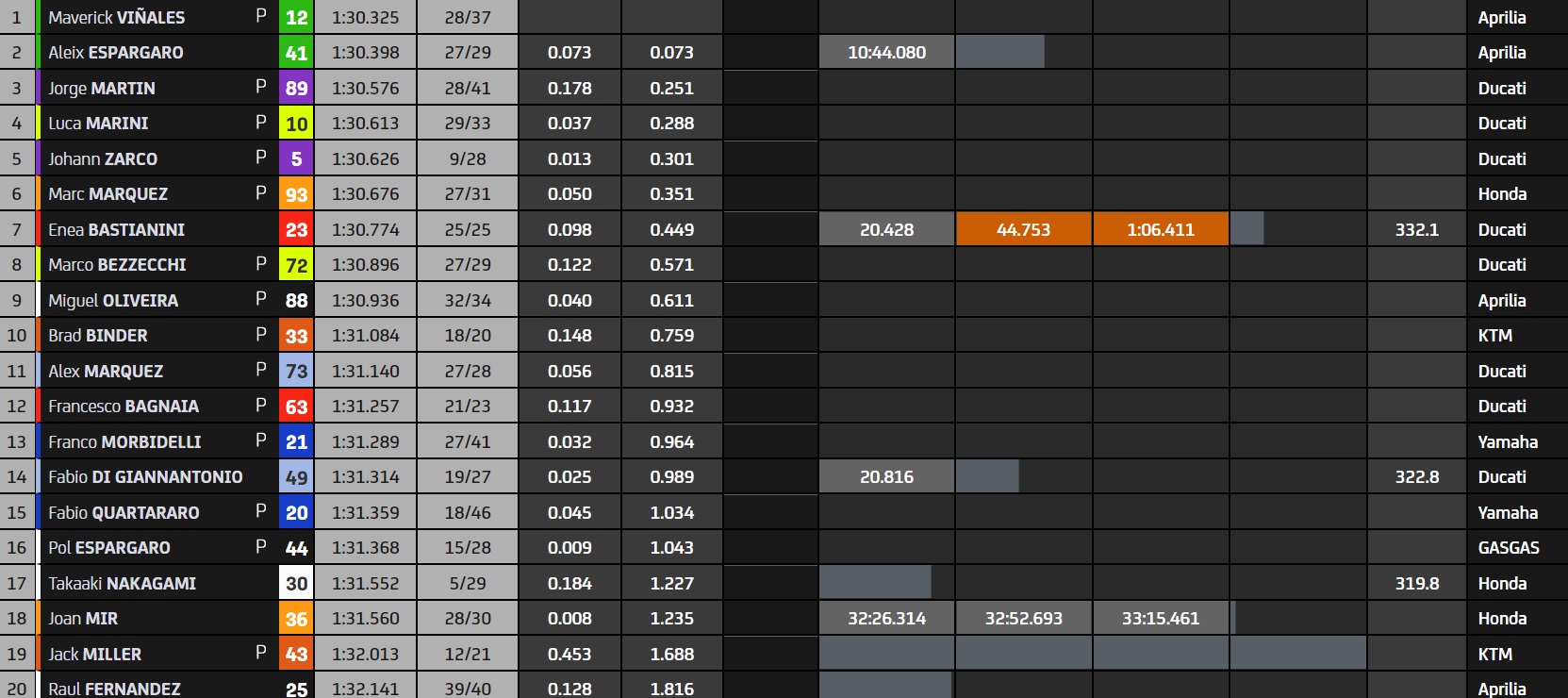
Task: Select rider name Francesco BAGNAIA
Action: click(x=124, y=407)
